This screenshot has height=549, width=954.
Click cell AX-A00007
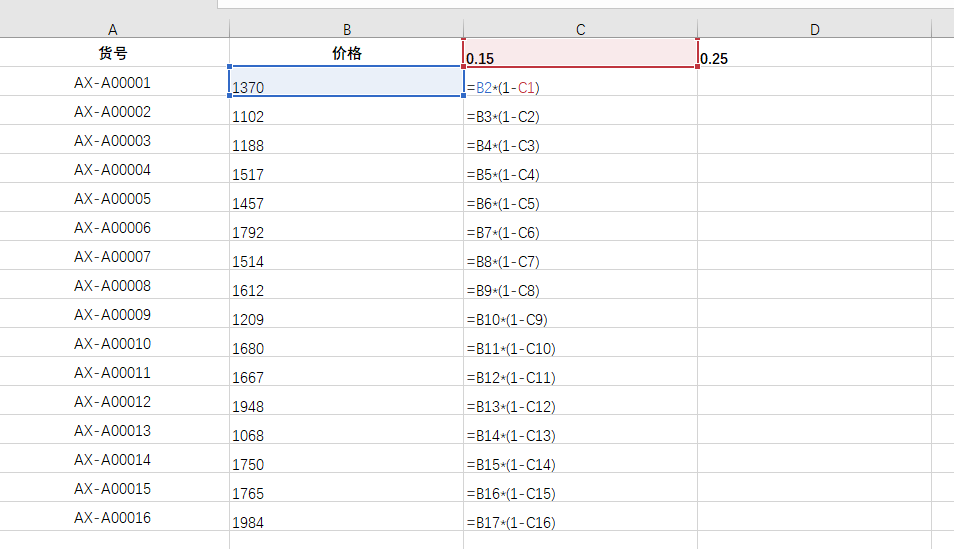coord(113,256)
